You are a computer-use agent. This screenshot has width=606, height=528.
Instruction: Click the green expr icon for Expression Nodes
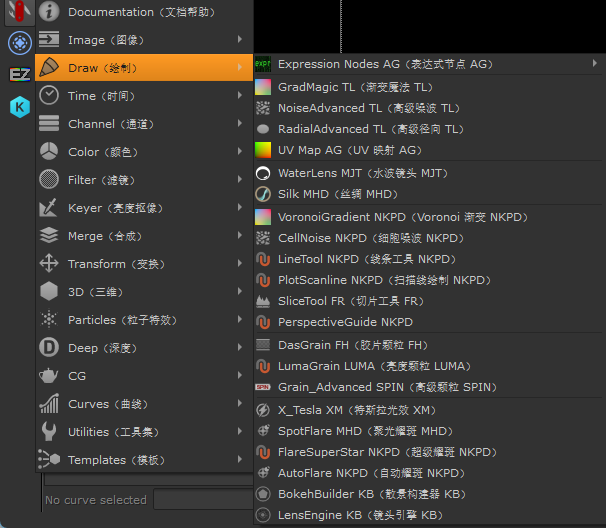263,64
